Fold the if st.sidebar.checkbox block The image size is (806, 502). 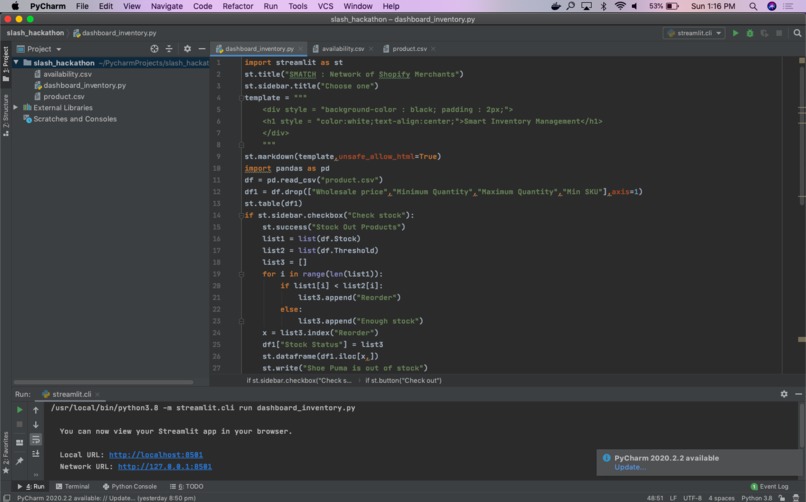(241, 215)
